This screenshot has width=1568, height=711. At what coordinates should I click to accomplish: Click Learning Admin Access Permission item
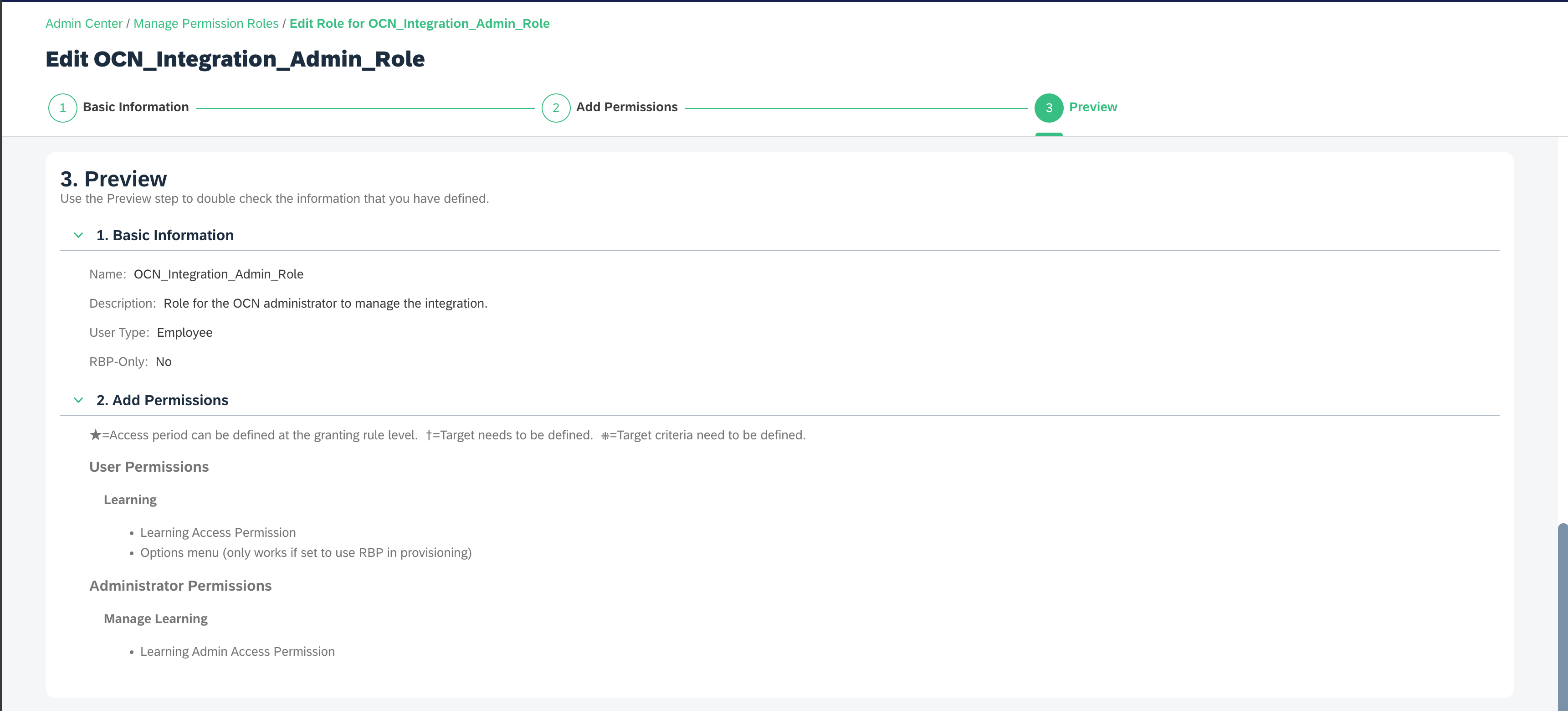237,651
